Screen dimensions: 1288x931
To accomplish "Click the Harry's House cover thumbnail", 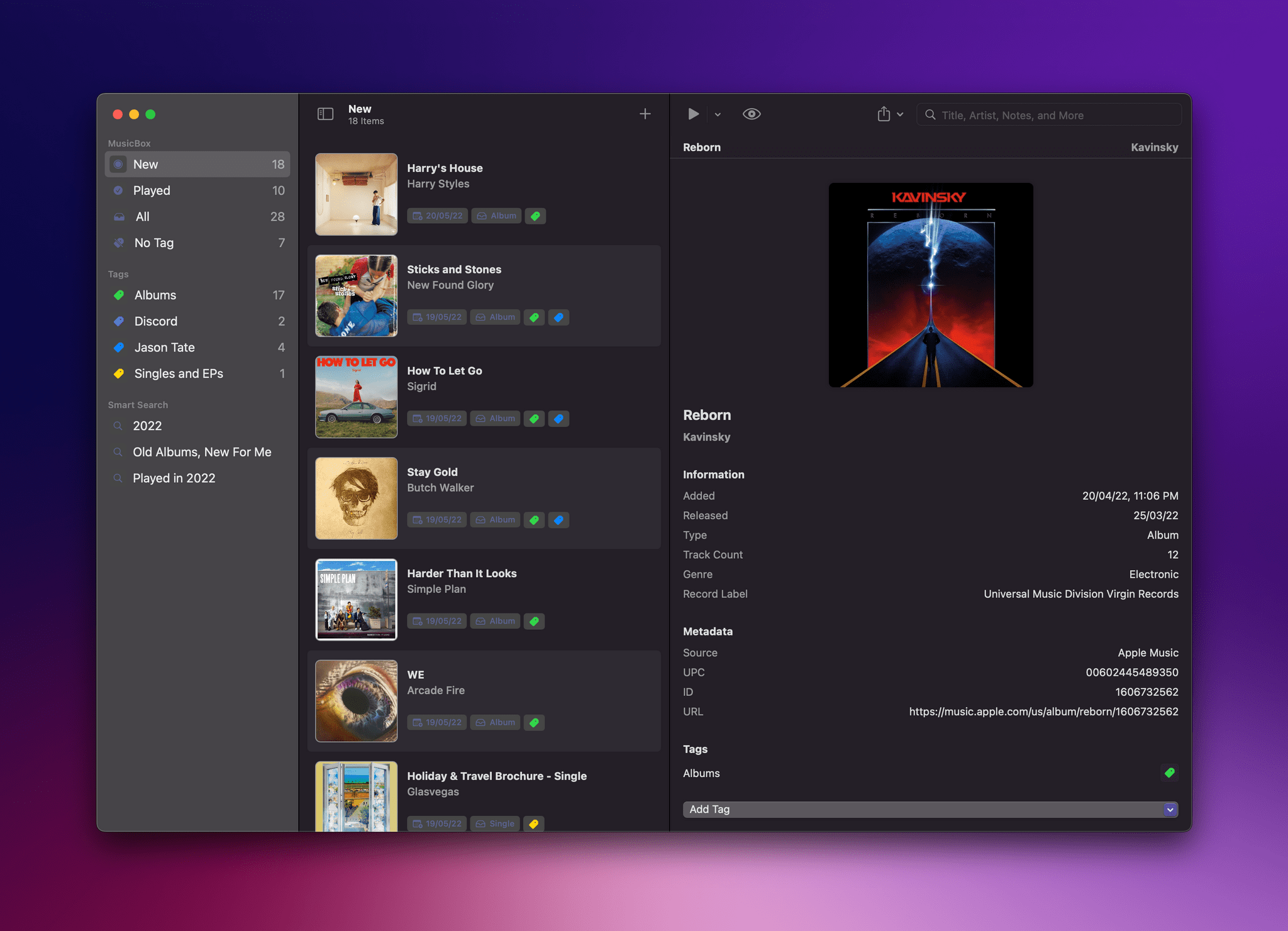I will 356,194.
